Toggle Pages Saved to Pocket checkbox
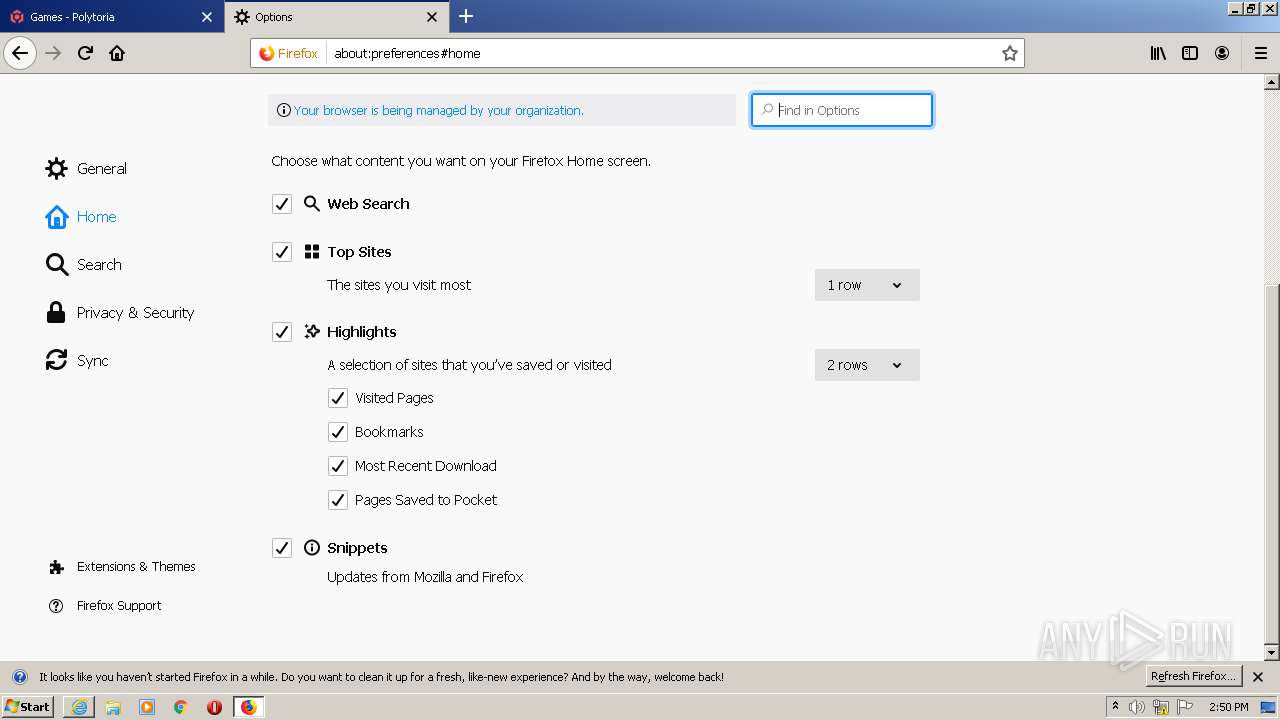The height and width of the screenshot is (720, 1280). (x=338, y=500)
